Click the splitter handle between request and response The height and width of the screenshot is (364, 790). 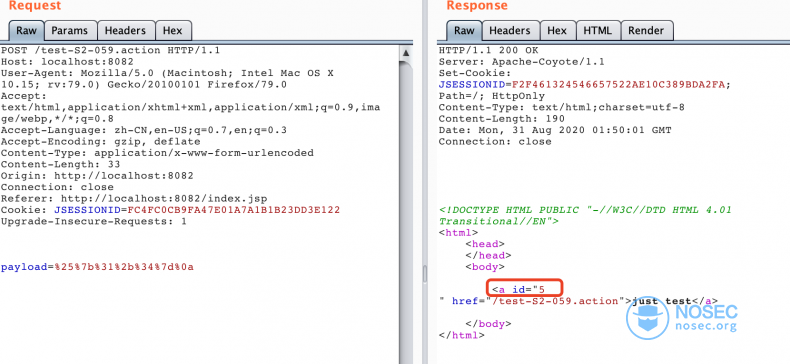pos(425,273)
